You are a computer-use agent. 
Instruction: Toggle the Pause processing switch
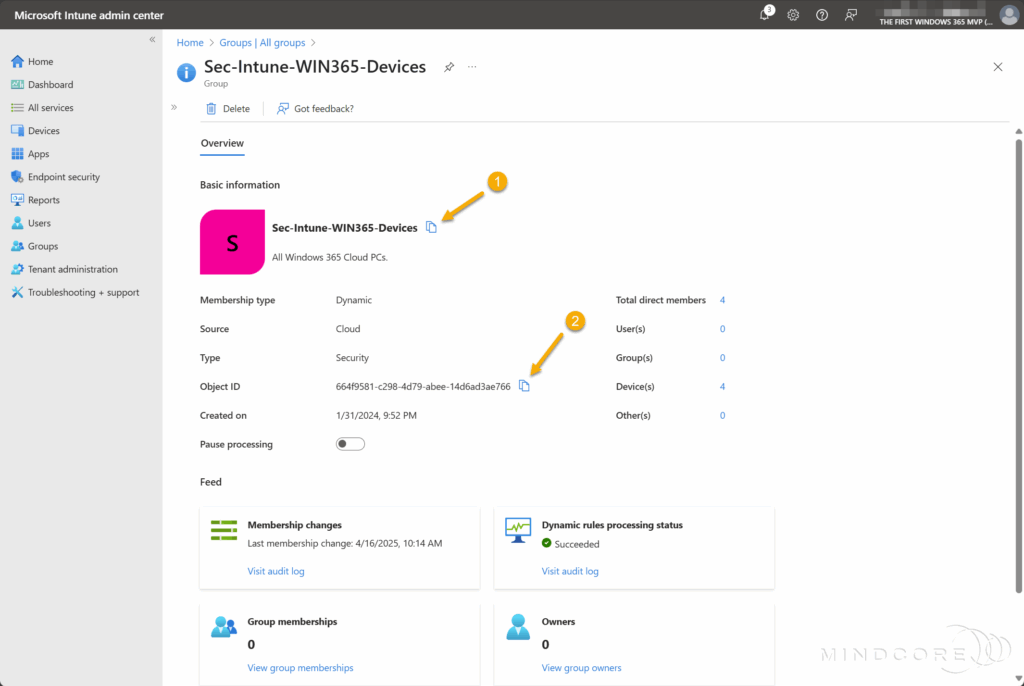[x=350, y=444]
